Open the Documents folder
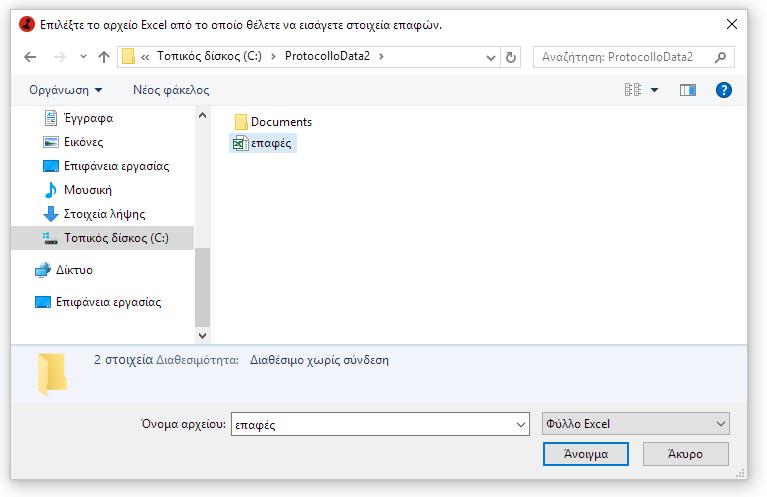This screenshot has height=497, width=767. tap(281, 122)
